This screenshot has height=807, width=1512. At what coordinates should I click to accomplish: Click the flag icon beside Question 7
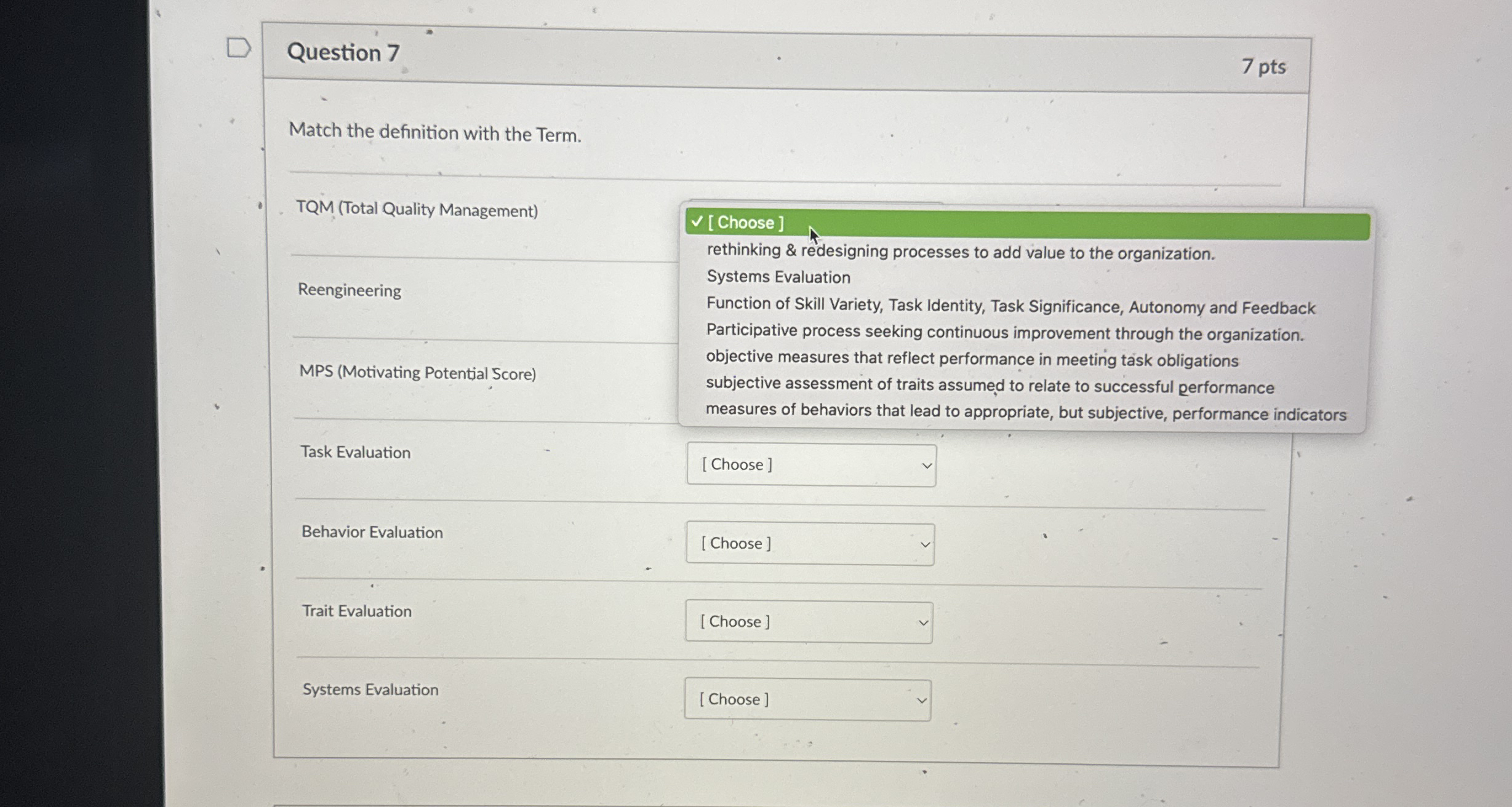[x=239, y=48]
